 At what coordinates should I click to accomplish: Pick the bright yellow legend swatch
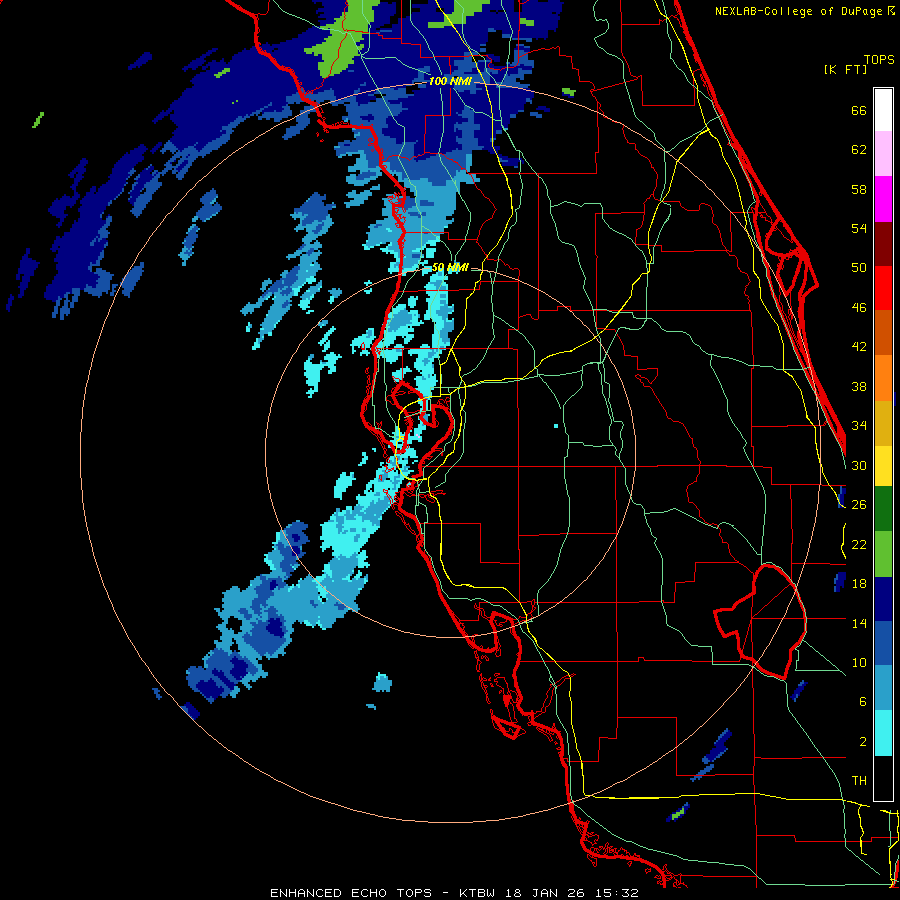point(883,465)
